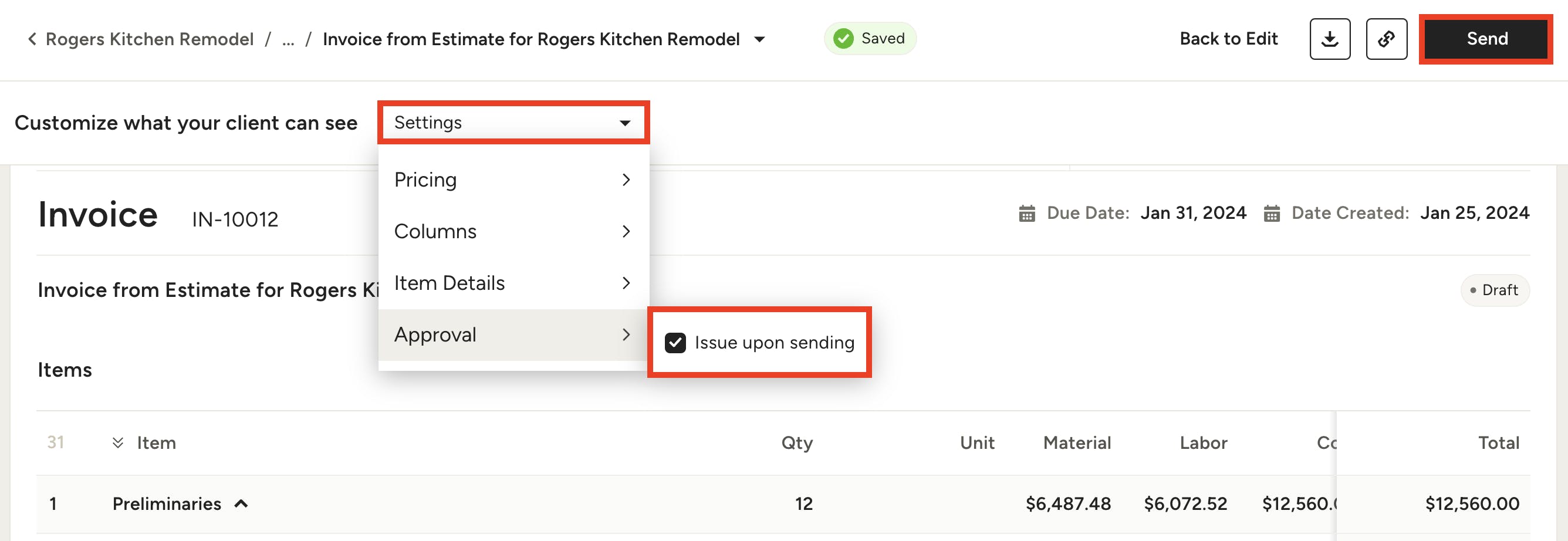The width and height of the screenshot is (1568, 541).
Task: Click the Back to Edit link
Action: pyautogui.click(x=1228, y=38)
